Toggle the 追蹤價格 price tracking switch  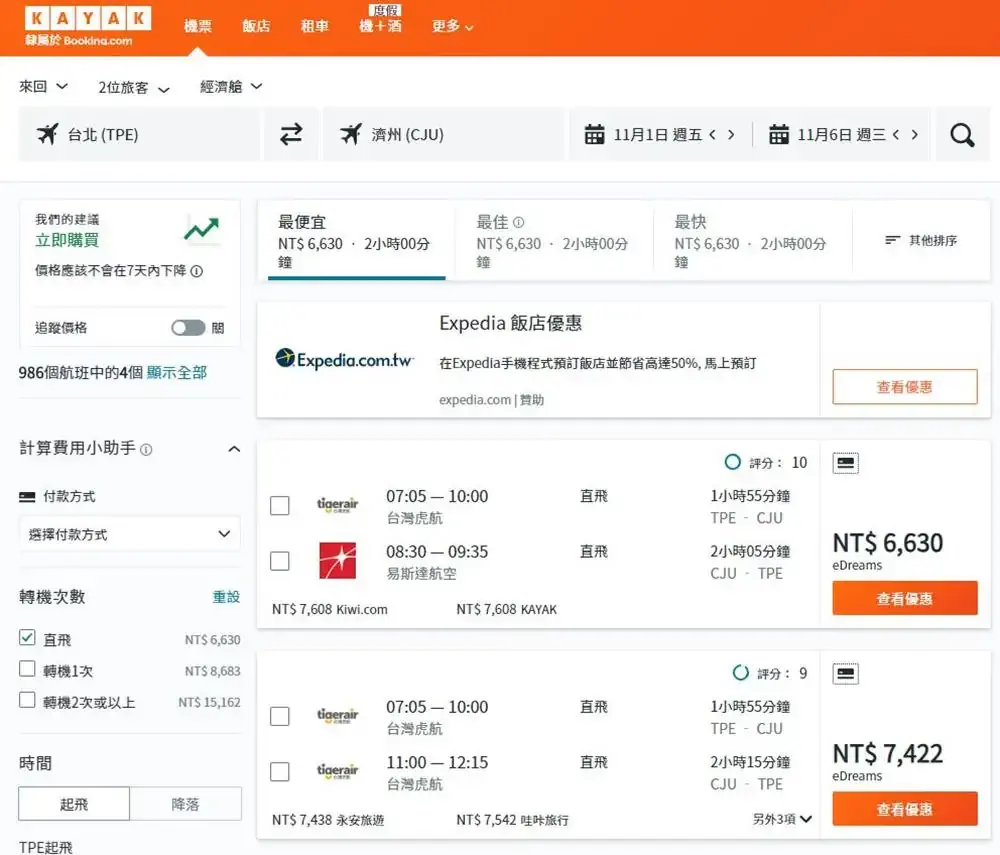[188, 328]
